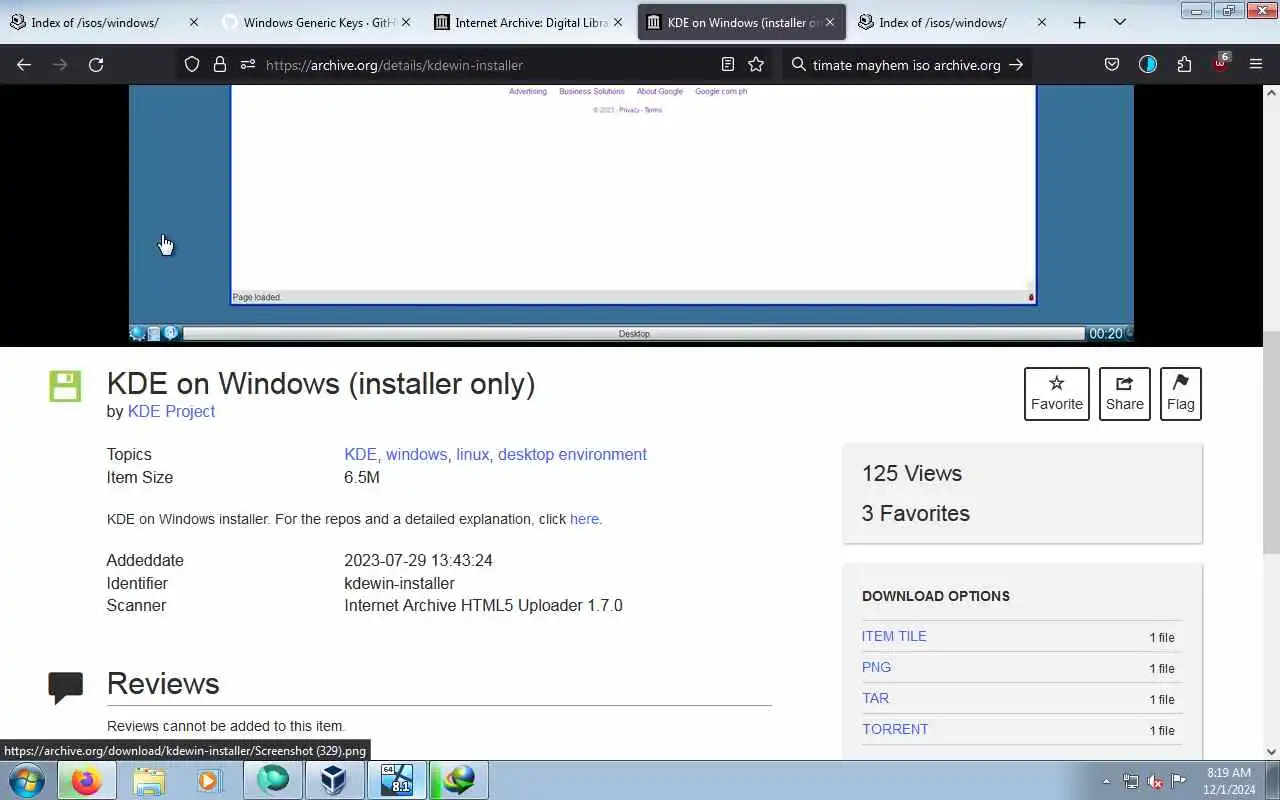Close the Windows Generic Keys tab
Image resolution: width=1280 pixels, height=800 pixels.
point(406,22)
